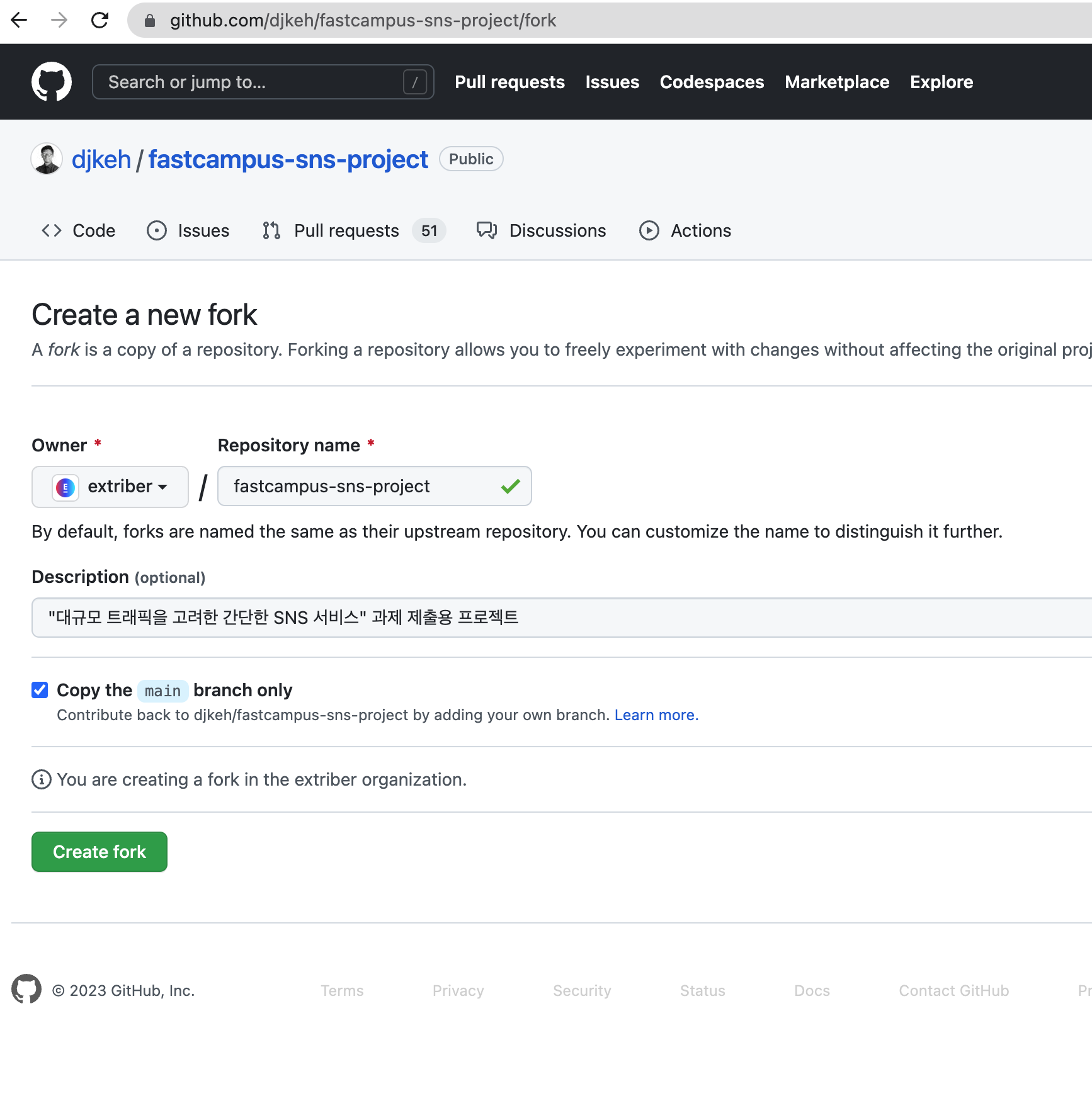Open djkeh's profile avatar
The width and height of the screenshot is (1092, 1113).
[x=47, y=159]
